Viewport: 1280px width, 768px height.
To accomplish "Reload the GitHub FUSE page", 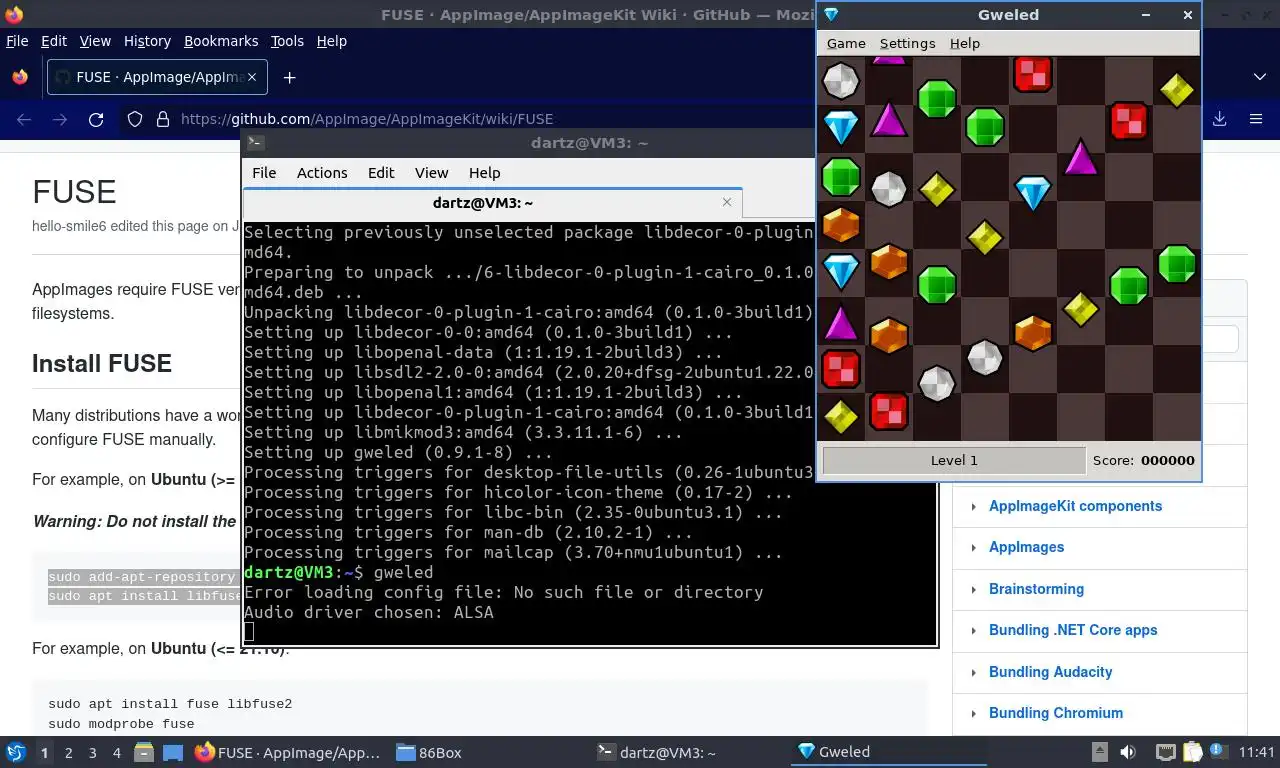I will pos(96,119).
